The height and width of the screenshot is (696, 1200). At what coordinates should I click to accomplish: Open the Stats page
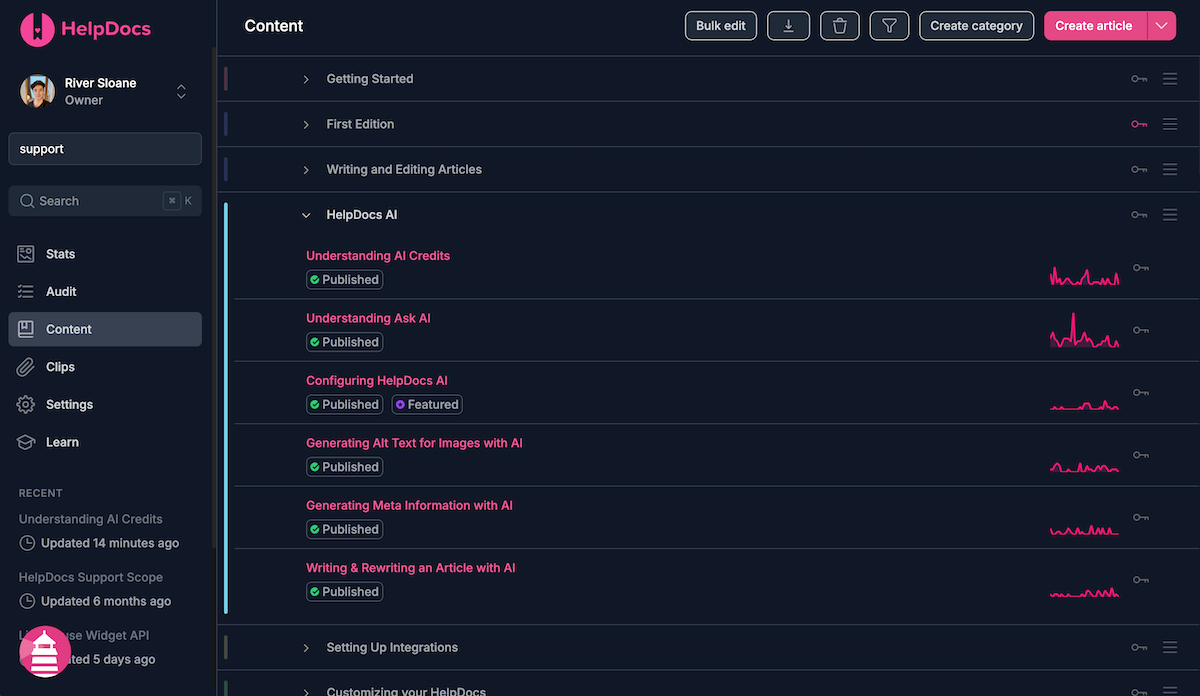105,254
